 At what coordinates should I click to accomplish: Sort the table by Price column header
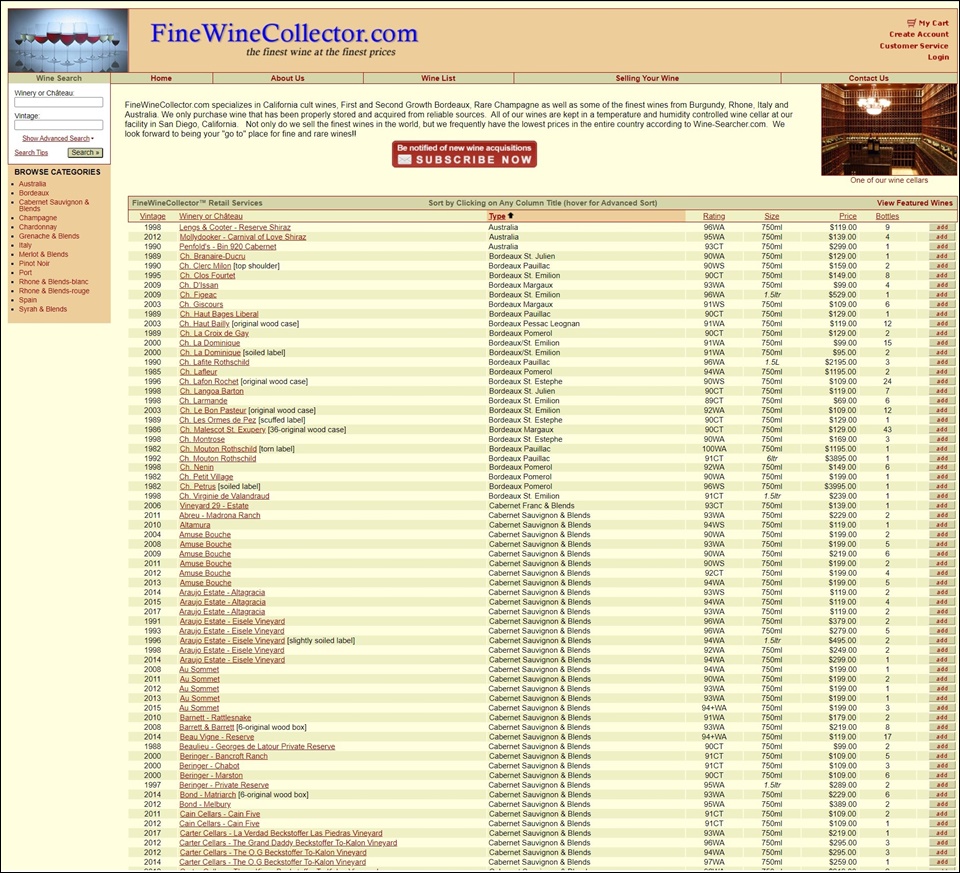[848, 216]
